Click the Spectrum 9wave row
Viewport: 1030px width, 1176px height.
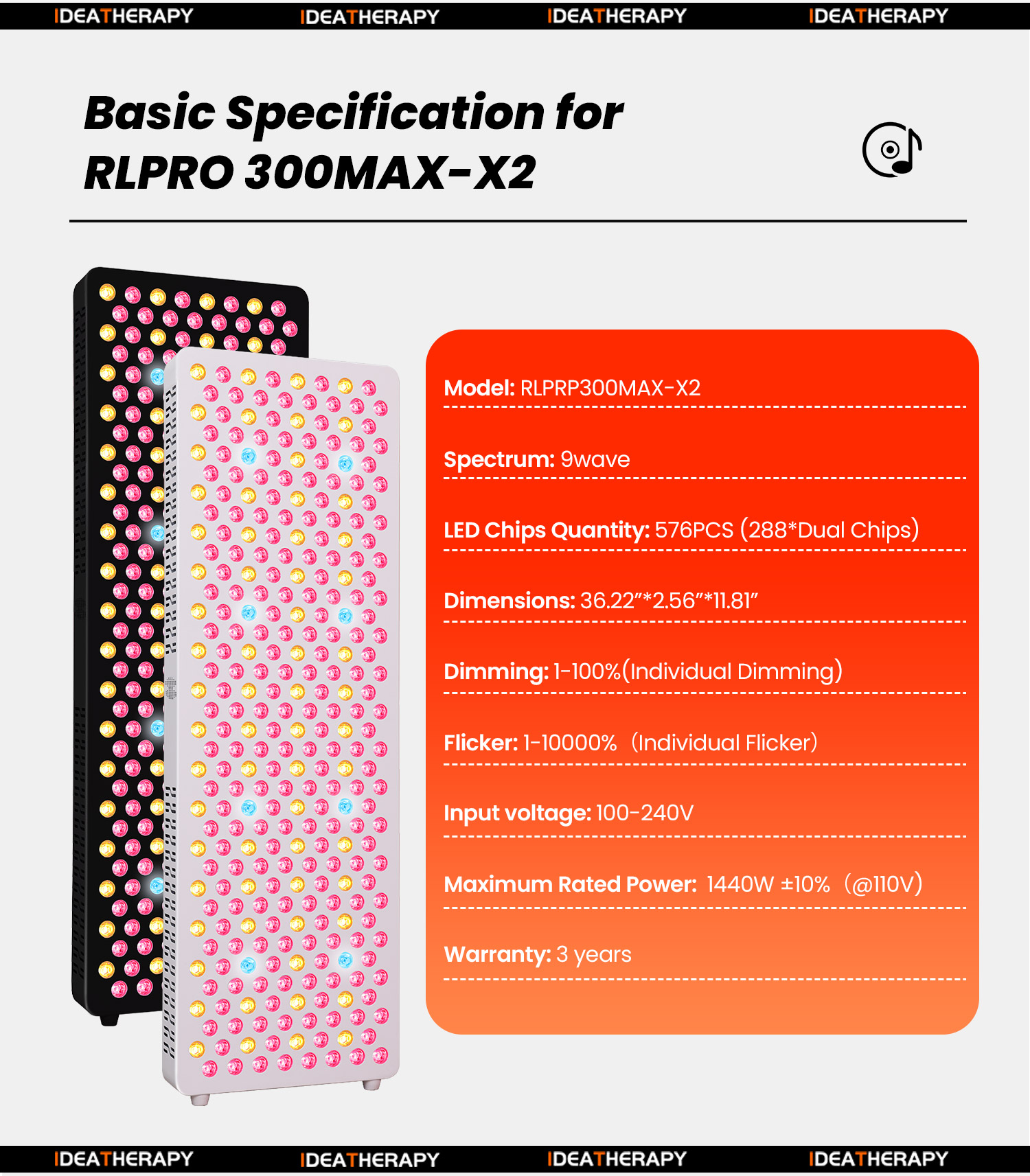pyautogui.click(x=536, y=459)
